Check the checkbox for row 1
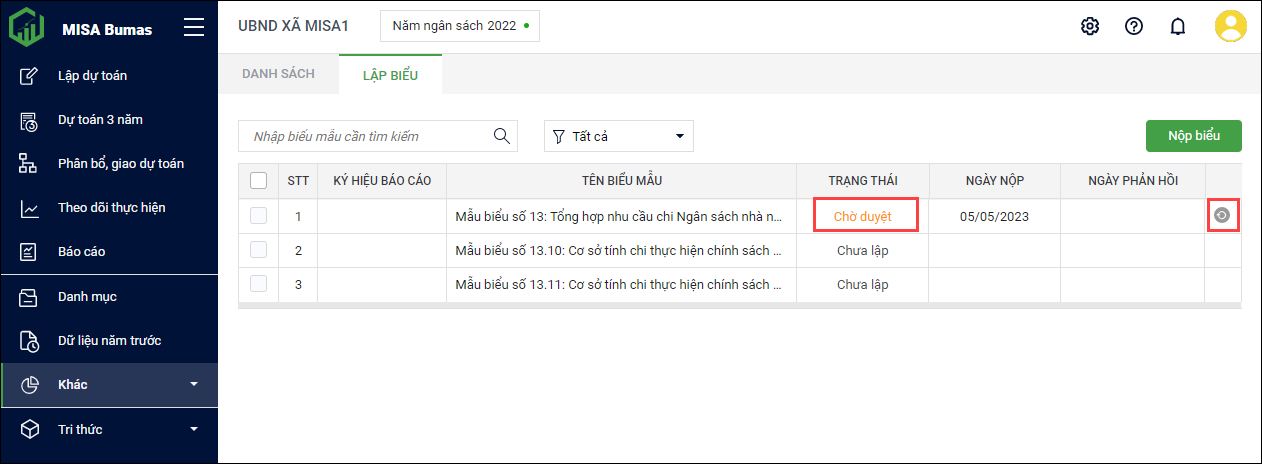 click(259, 216)
